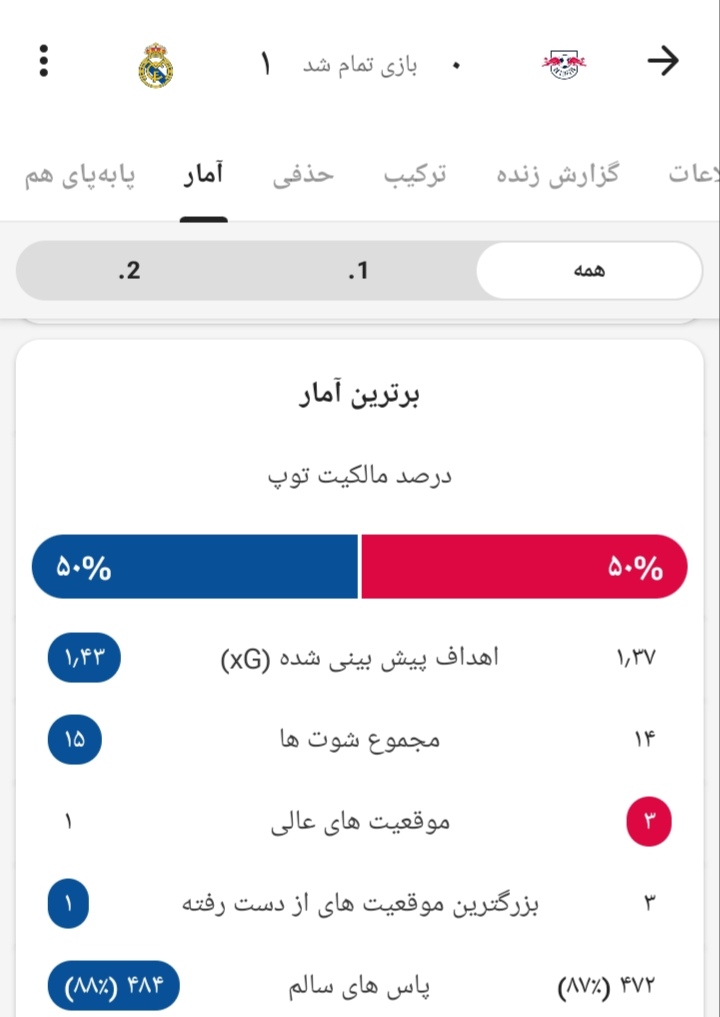Select the همه segment

point(589,270)
